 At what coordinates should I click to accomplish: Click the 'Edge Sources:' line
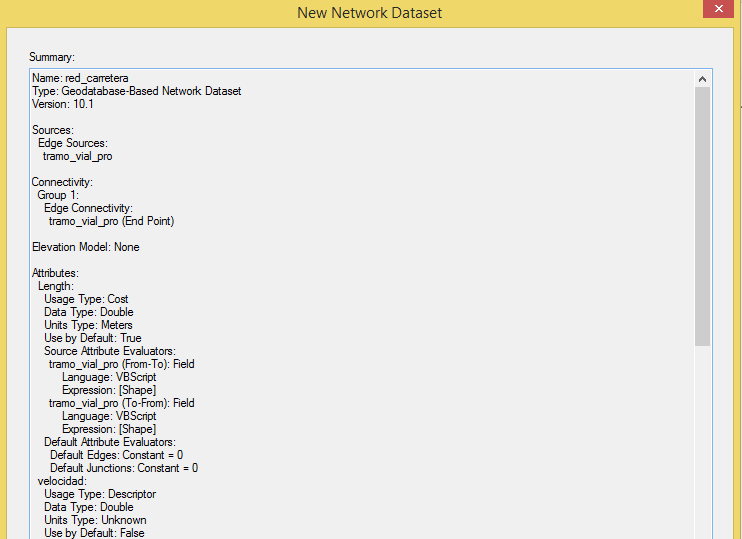tap(72, 143)
